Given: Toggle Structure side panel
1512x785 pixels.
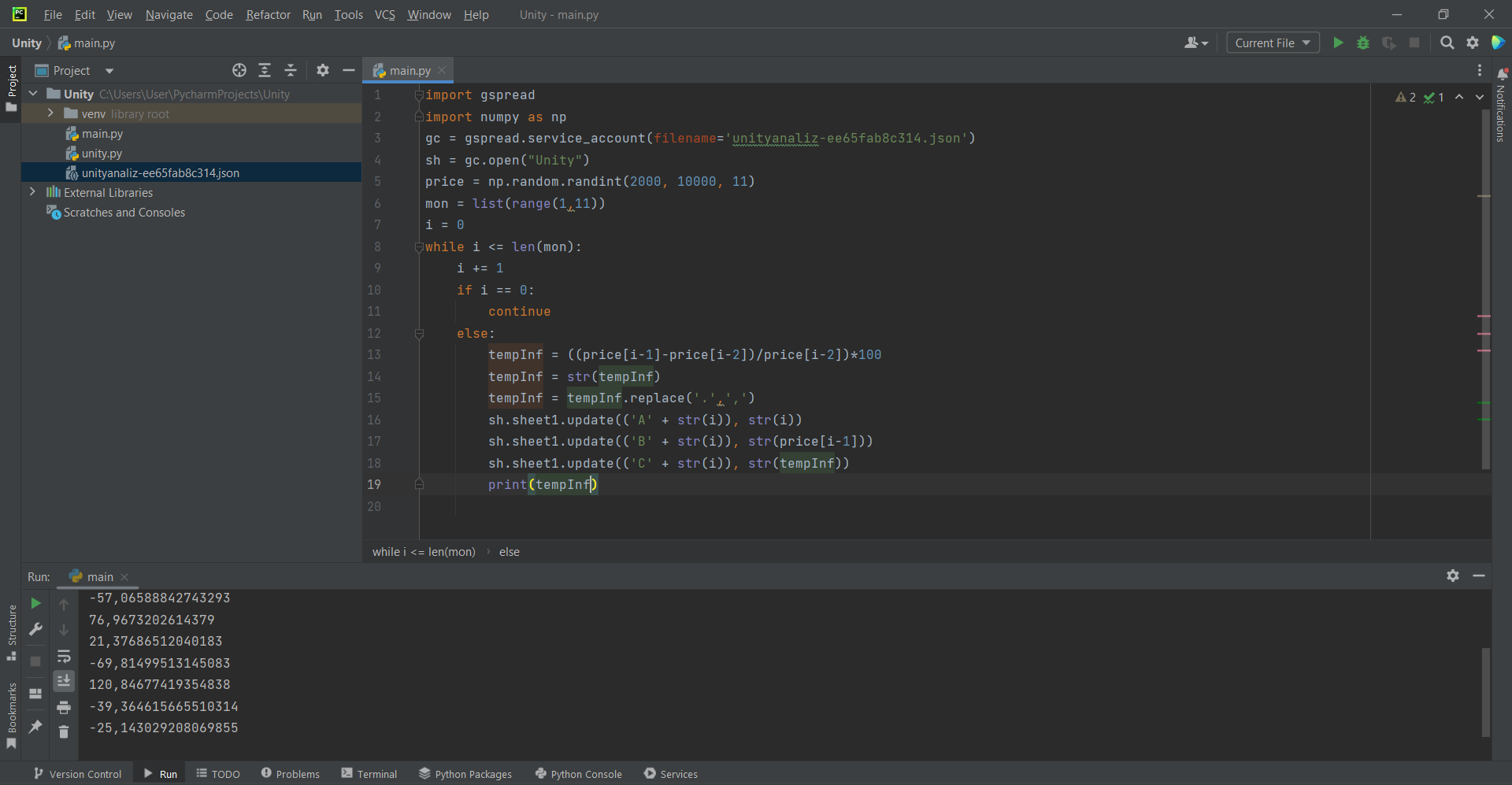Looking at the screenshot, I should click(x=11, y=634).
